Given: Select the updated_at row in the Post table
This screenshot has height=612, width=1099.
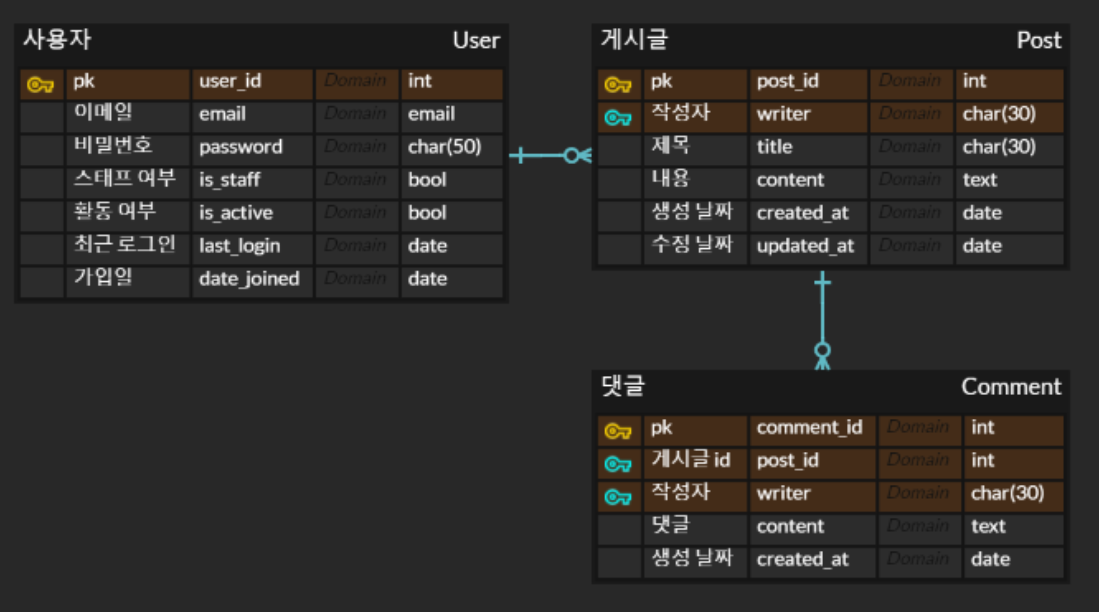Looking at the screenshot, I should click(807, 246).
